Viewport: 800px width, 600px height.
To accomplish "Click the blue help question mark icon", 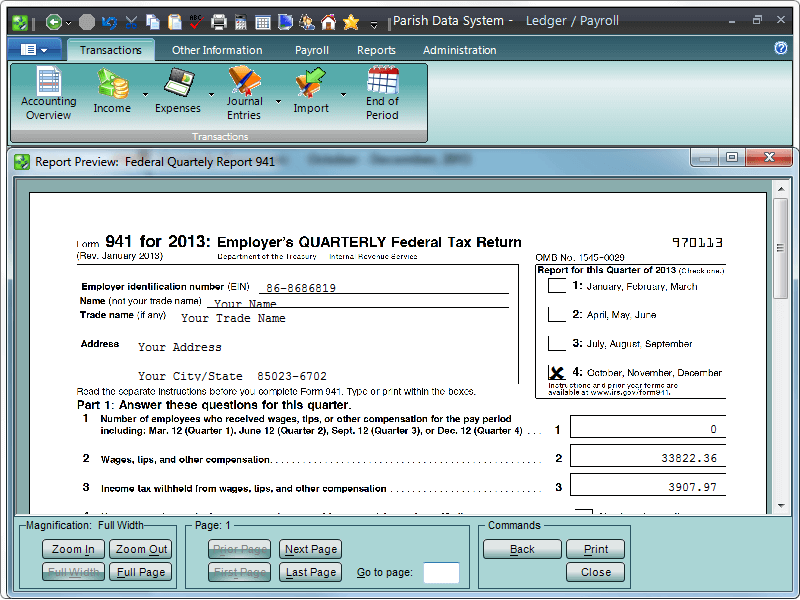I will (781, 48).
